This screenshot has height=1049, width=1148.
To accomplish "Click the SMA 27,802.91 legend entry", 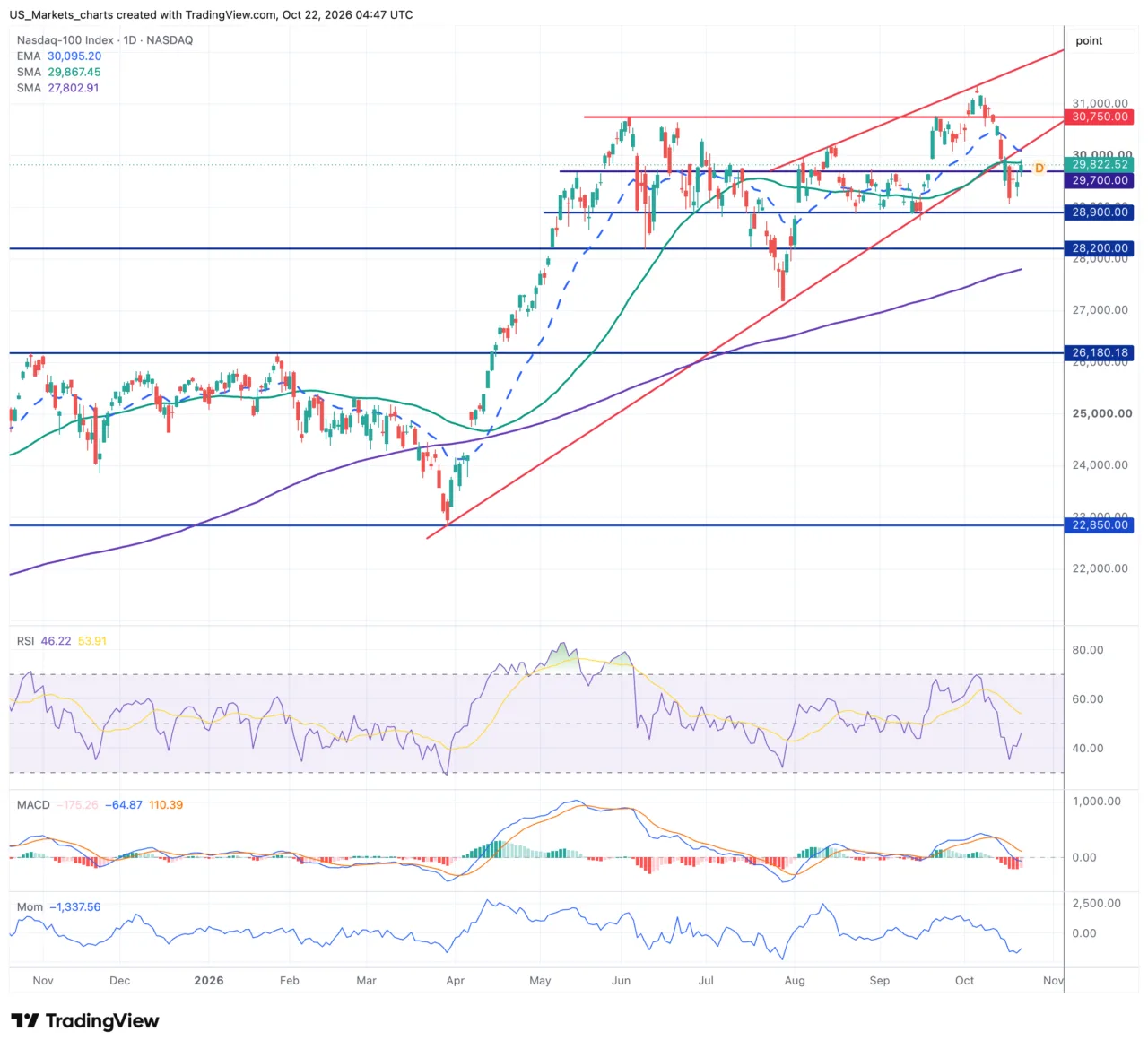I will click(x=58, y=89).
